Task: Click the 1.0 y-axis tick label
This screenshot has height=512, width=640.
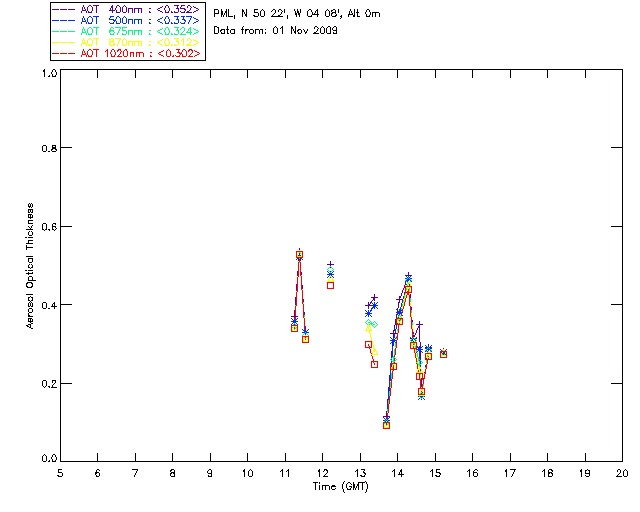Action: pos(49,73)
